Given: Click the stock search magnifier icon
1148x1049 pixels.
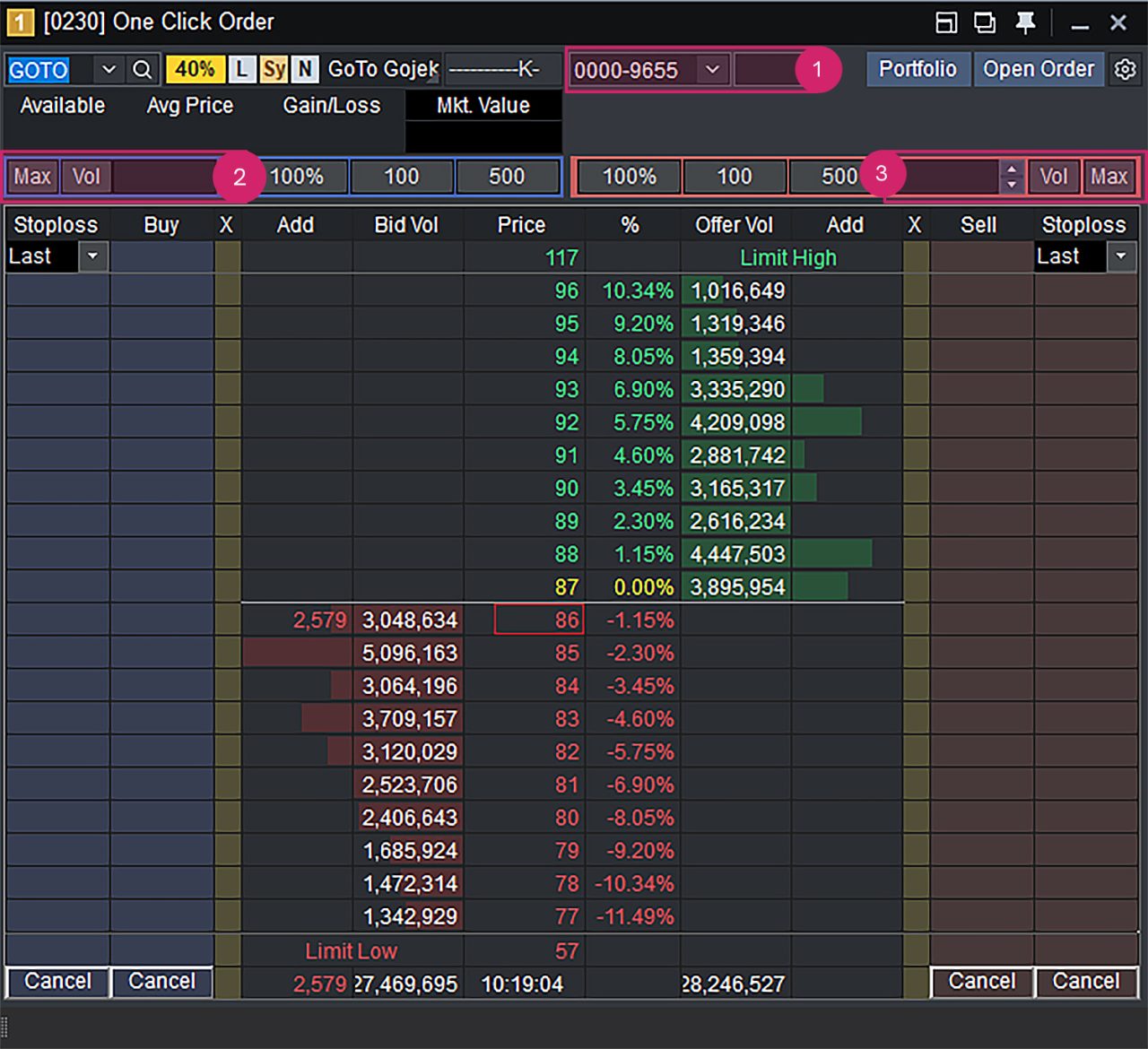Looking at the screenshot, I should (x=142, y=70).
